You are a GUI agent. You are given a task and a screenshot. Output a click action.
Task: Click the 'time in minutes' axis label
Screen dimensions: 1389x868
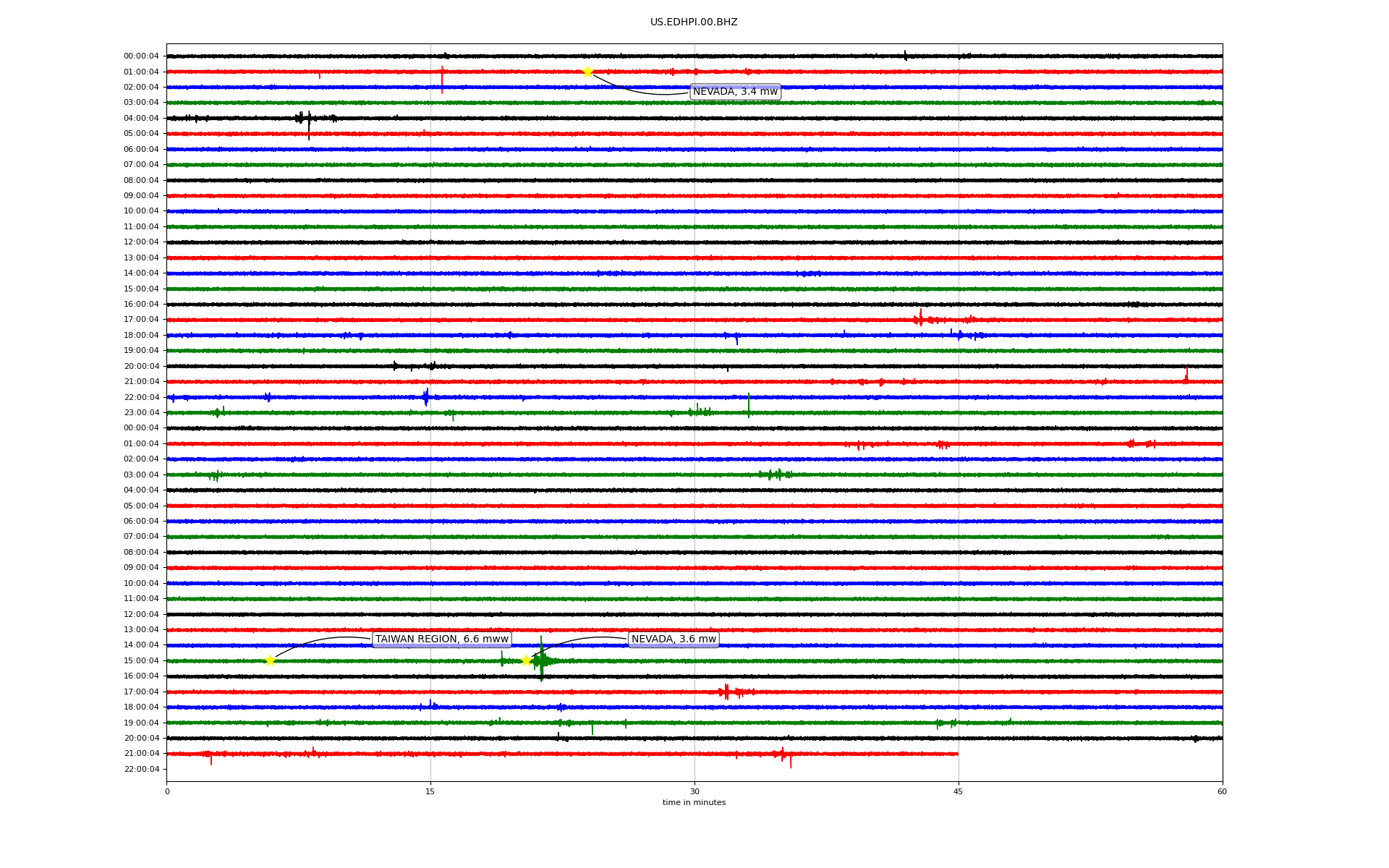tap(694, 803)
